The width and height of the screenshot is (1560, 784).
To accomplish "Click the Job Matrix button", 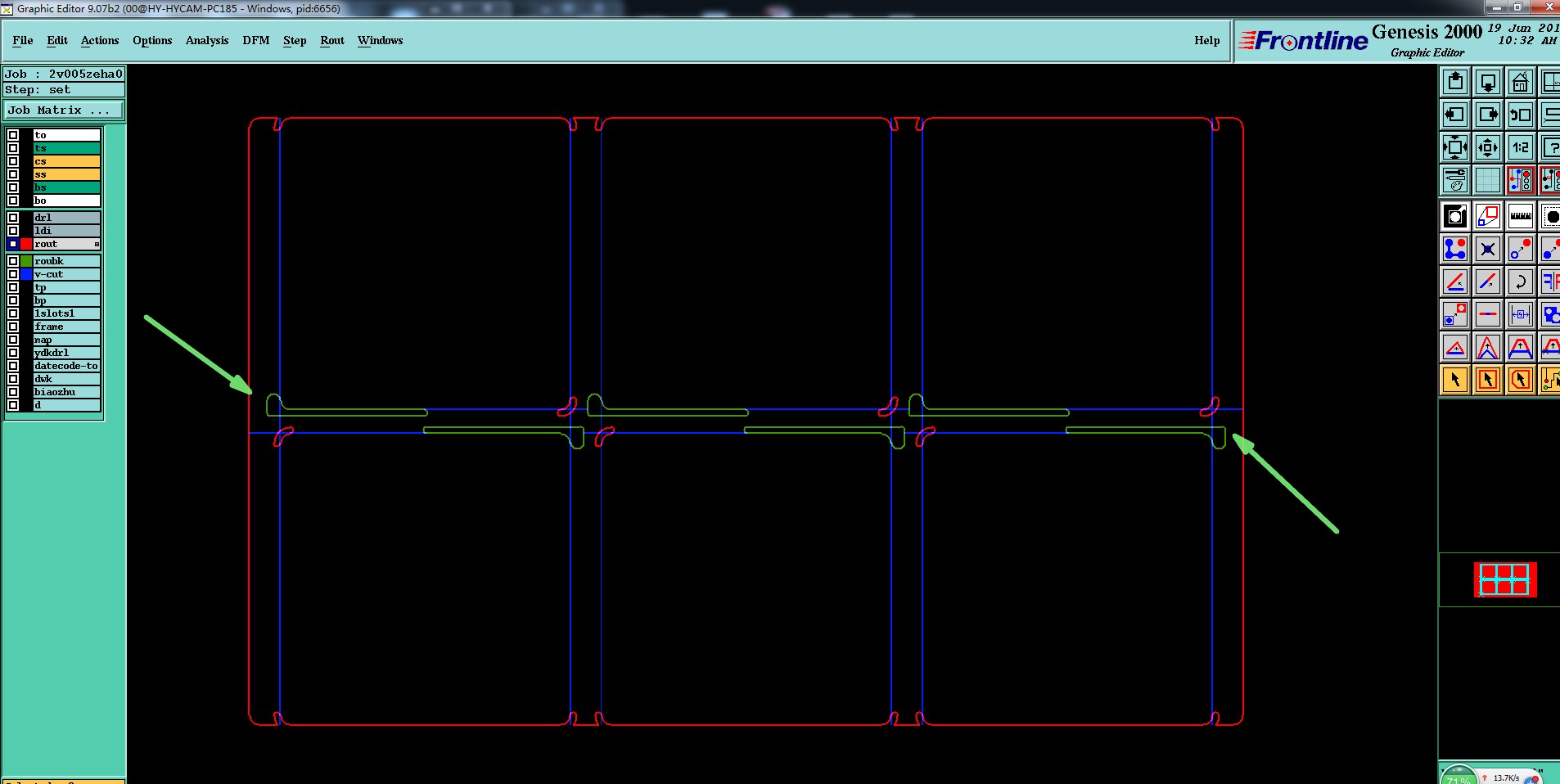I will [65, 110].
